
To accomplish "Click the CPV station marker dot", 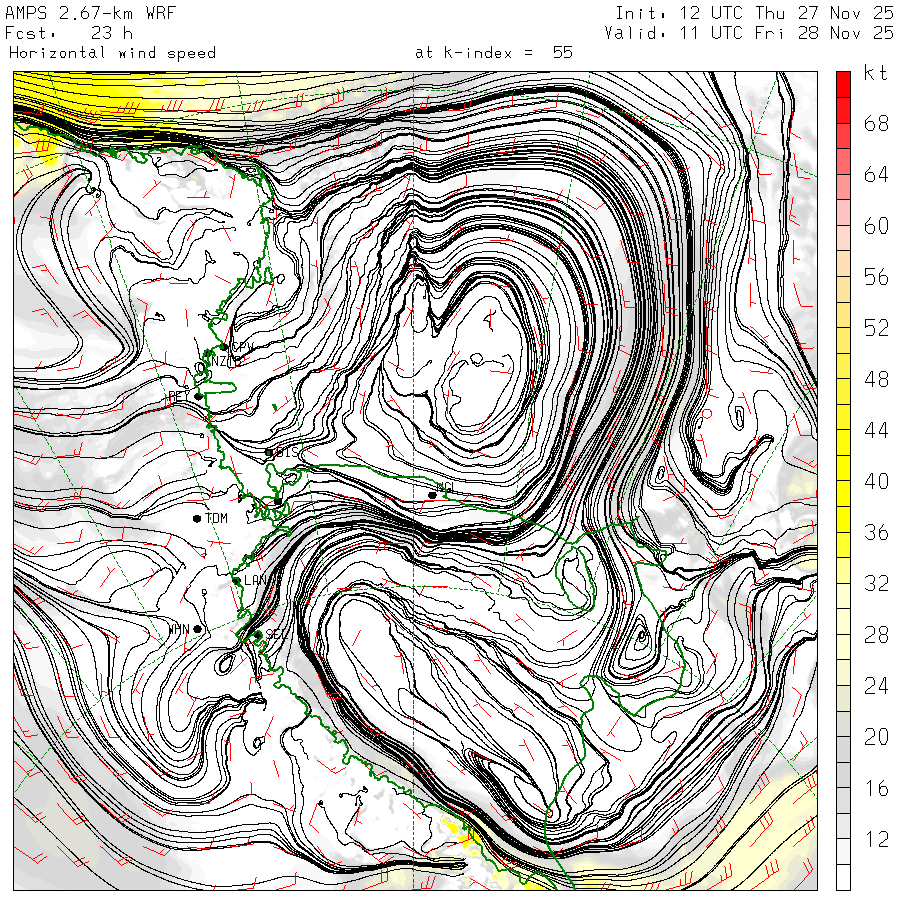I will tap(224, 347).
